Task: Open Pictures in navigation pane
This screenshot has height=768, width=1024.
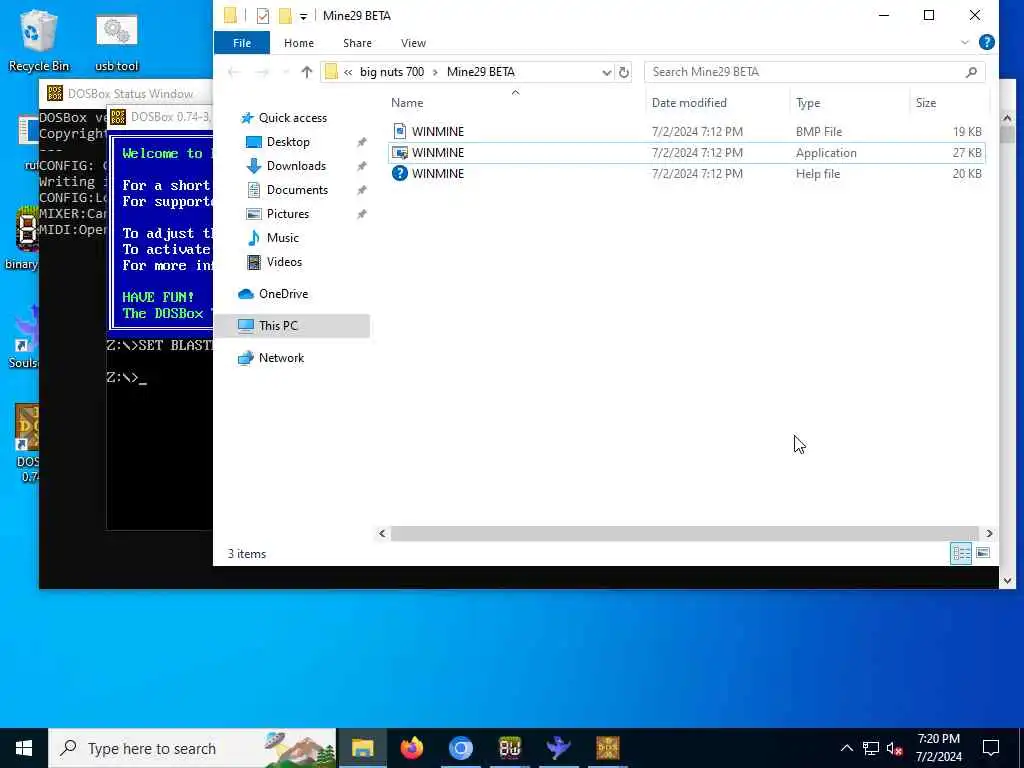Action: (x=287, y=214)
